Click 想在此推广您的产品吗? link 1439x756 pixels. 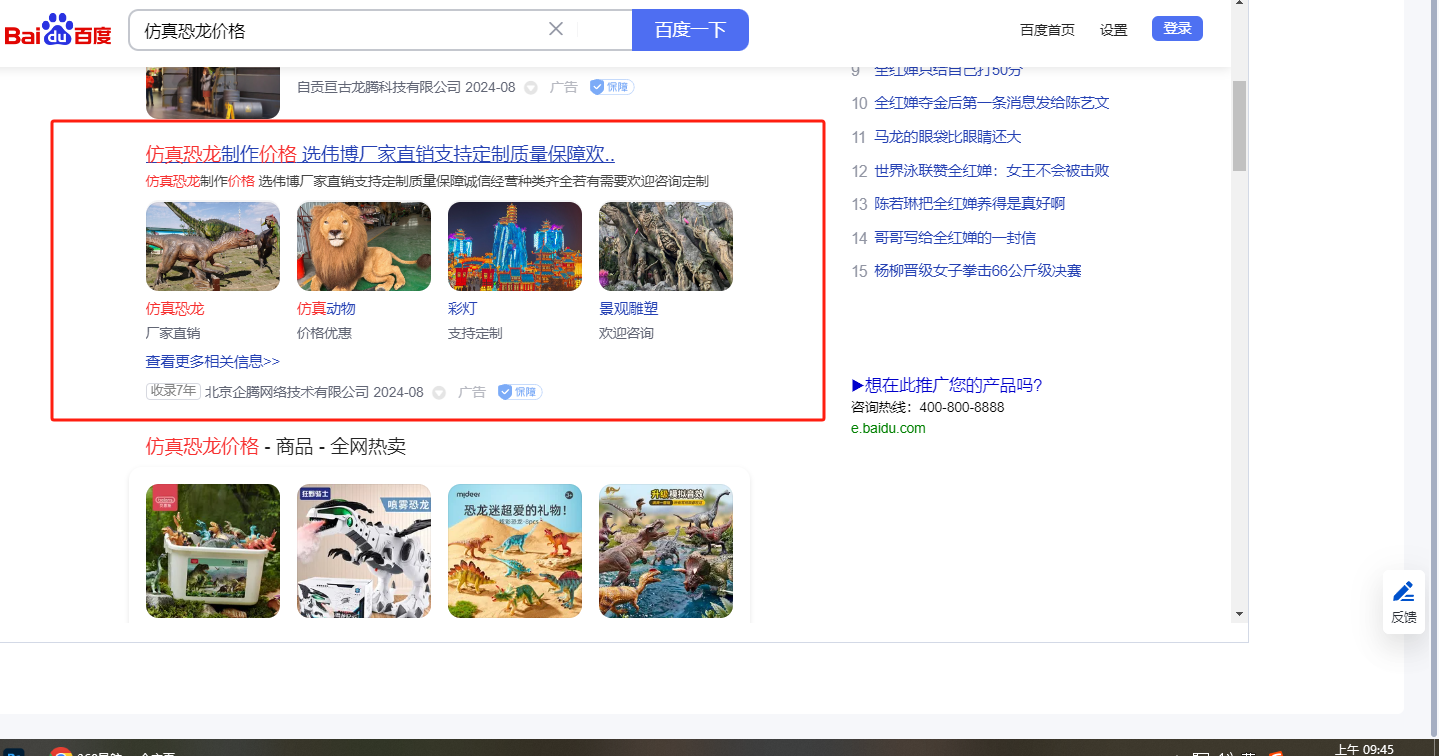tap(947, 386)
